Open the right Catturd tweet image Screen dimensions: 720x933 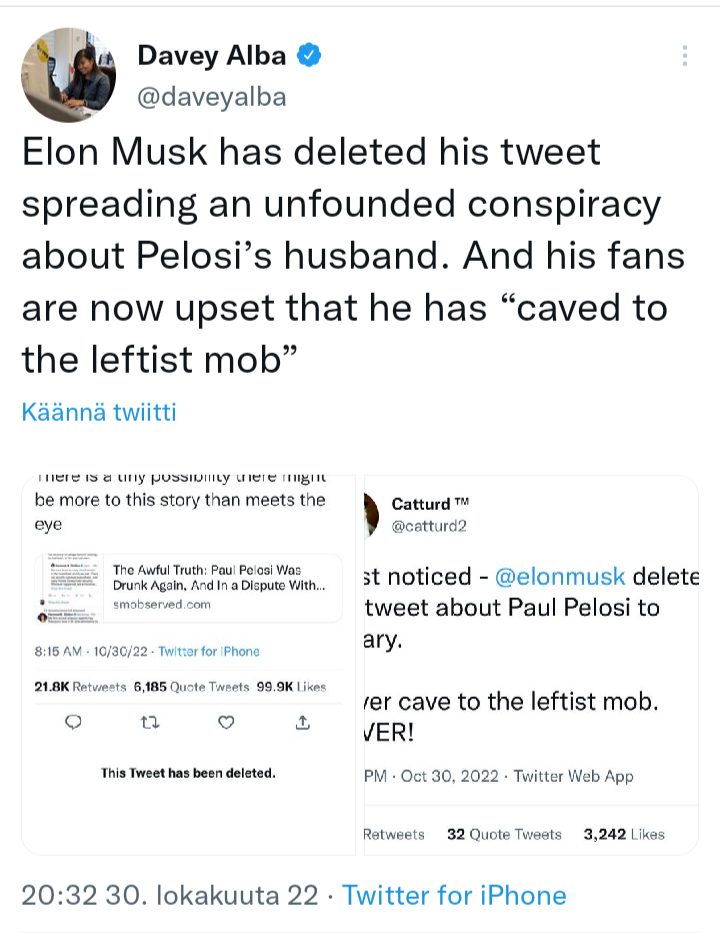pyautogui.click(x=530, y=664)
